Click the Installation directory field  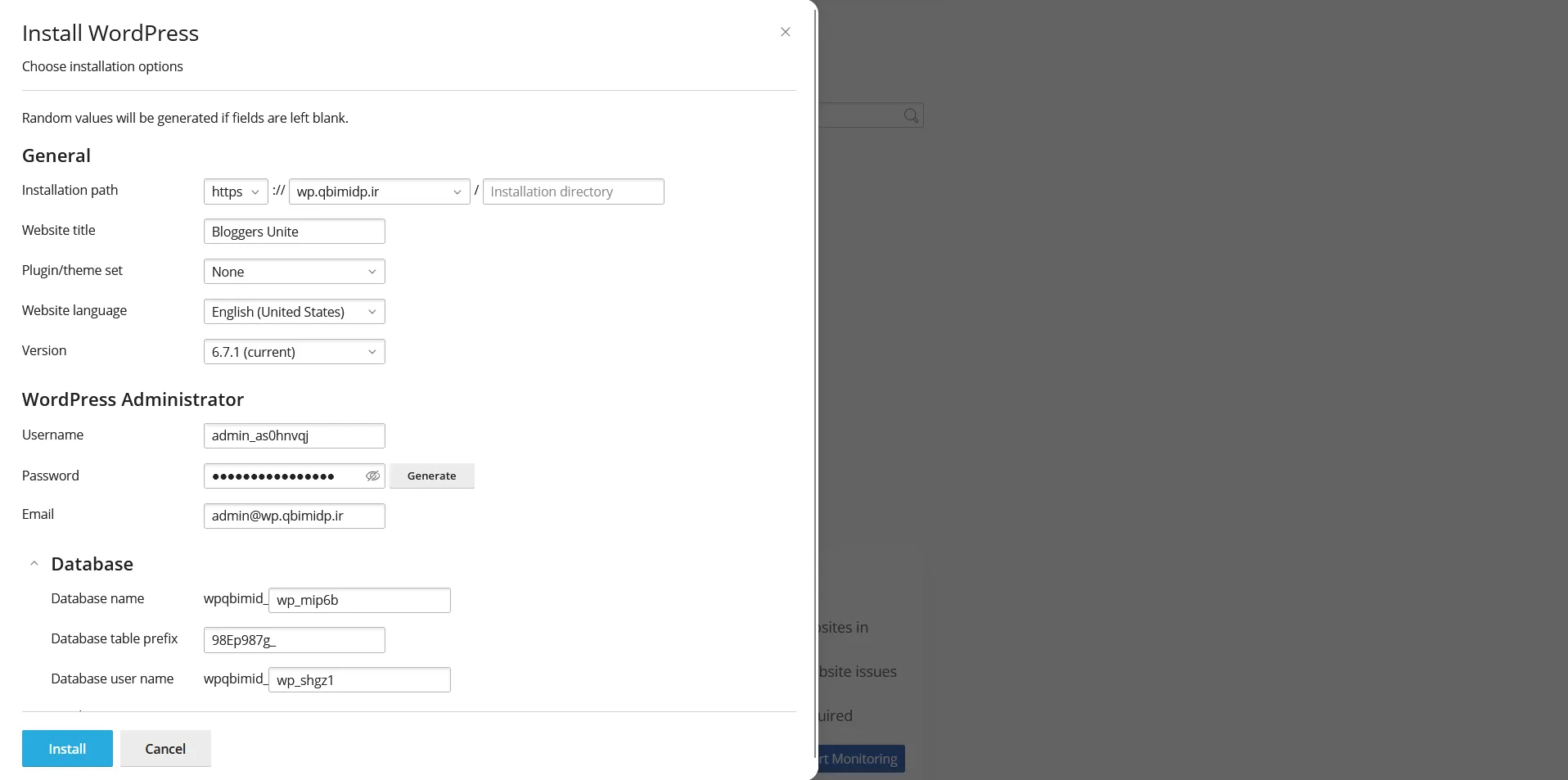pos(573,192)
